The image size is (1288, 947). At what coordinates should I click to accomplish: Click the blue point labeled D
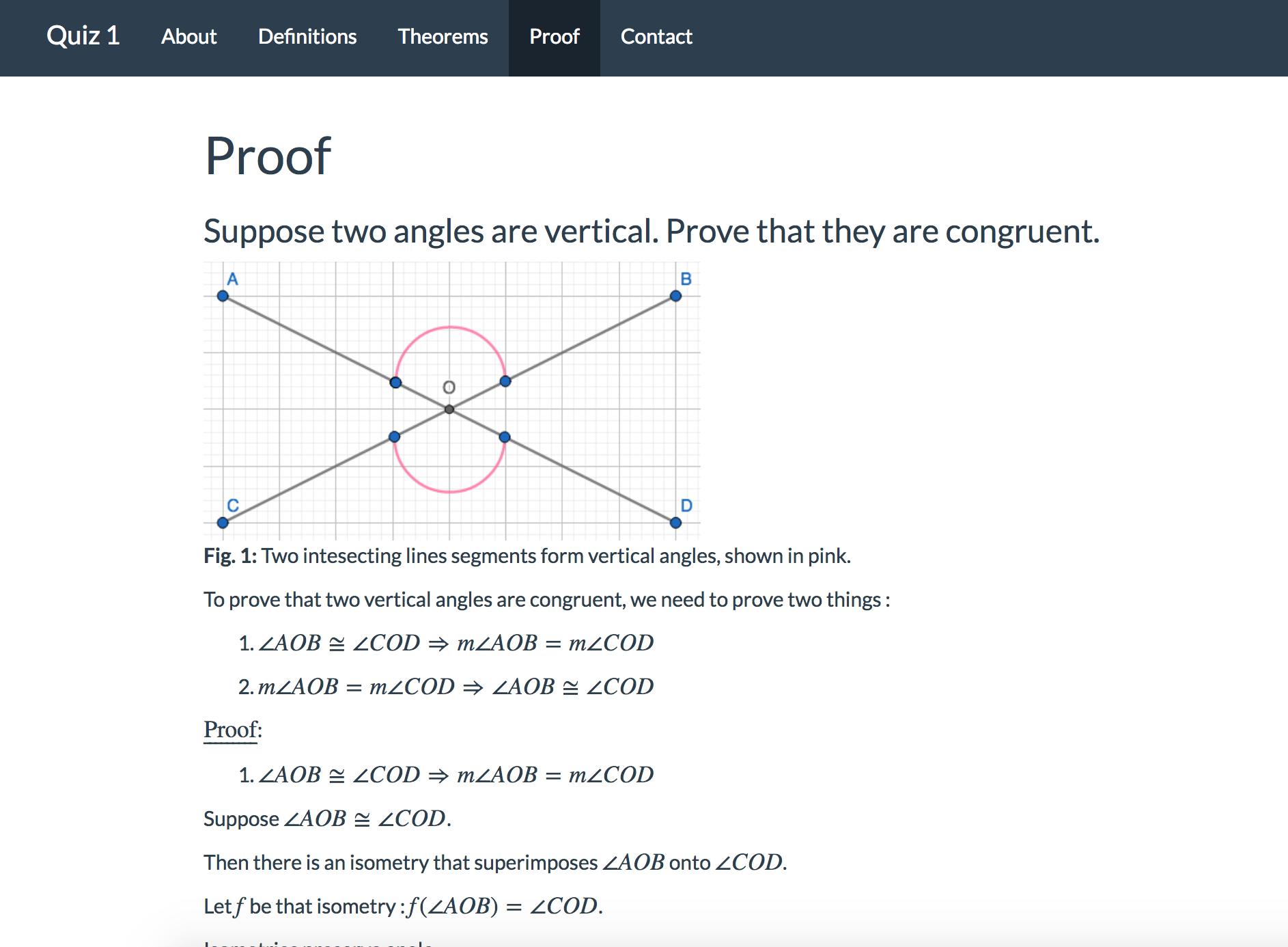coord(675,523)
